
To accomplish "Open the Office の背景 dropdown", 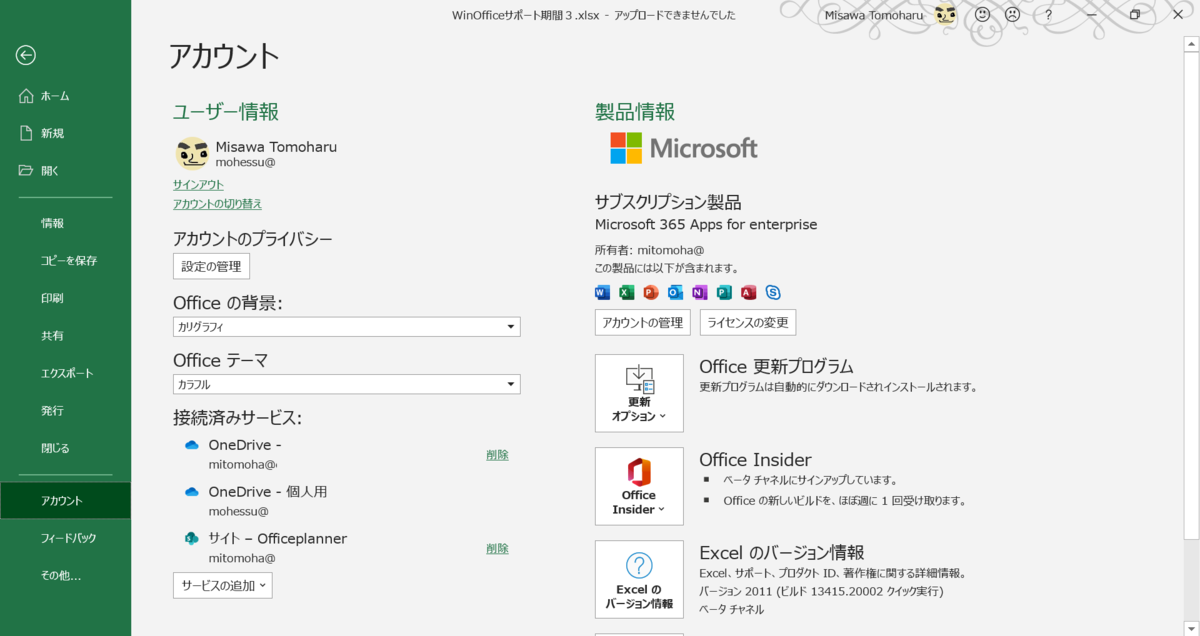I will 346,327.
